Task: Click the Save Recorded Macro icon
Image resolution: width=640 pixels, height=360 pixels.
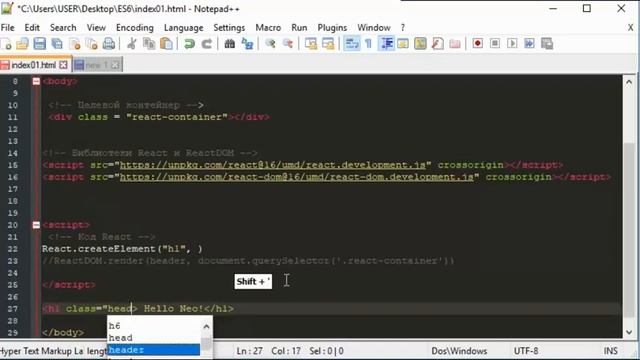Action: [x=547, y=44]
